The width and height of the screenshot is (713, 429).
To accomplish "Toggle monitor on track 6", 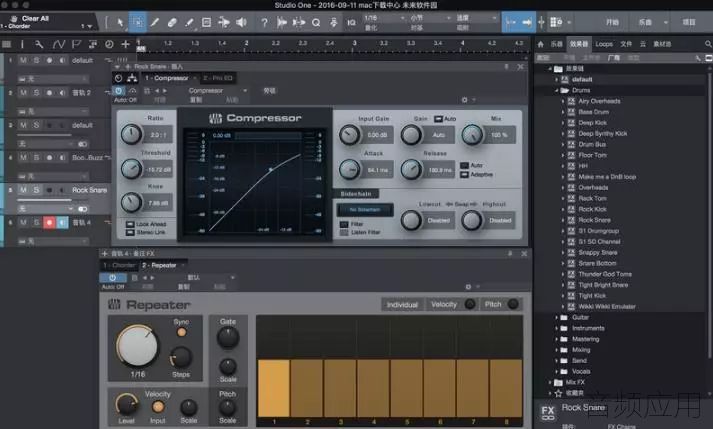I will 62,222.
